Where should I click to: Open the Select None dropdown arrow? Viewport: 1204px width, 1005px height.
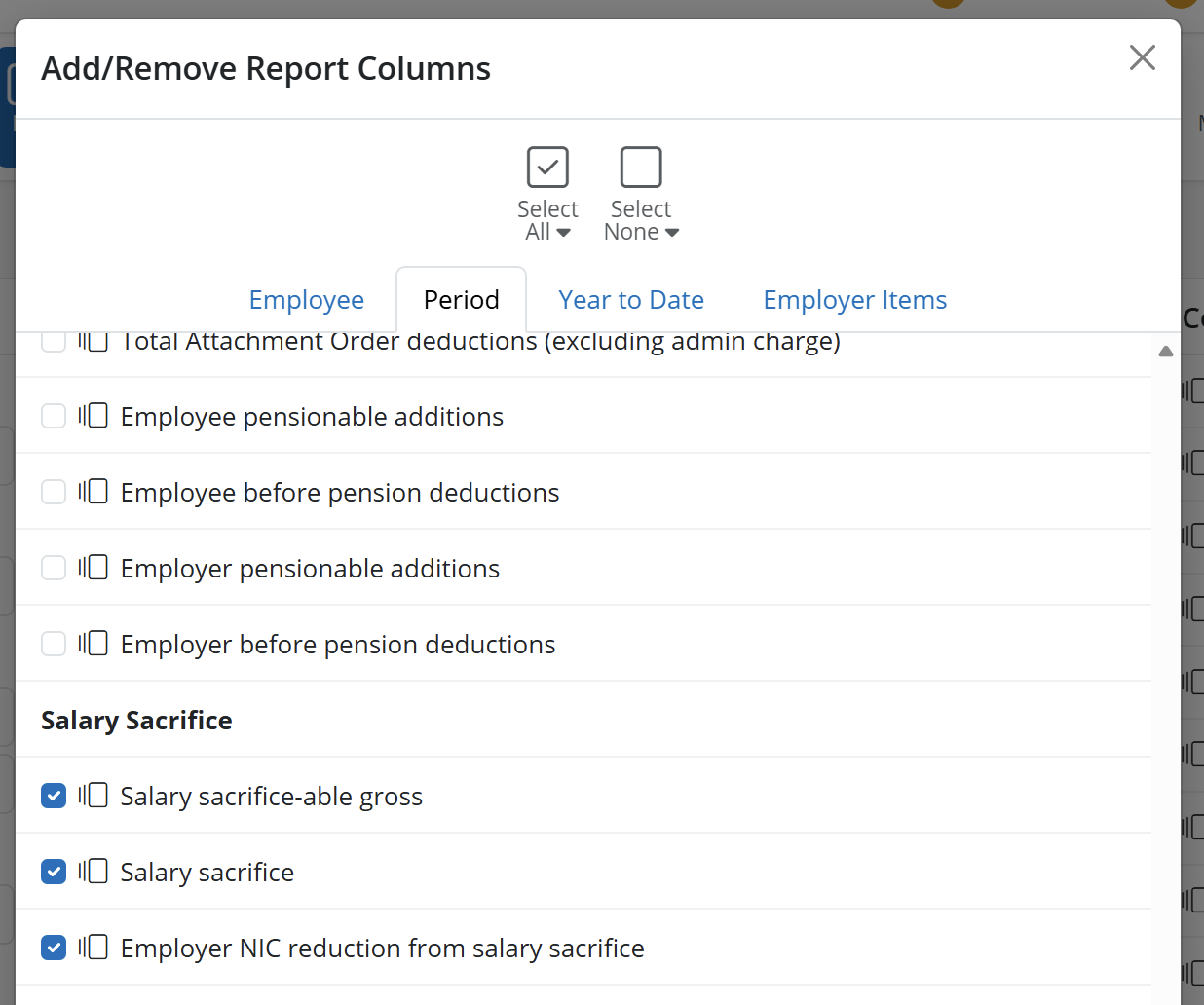(672, 233)
